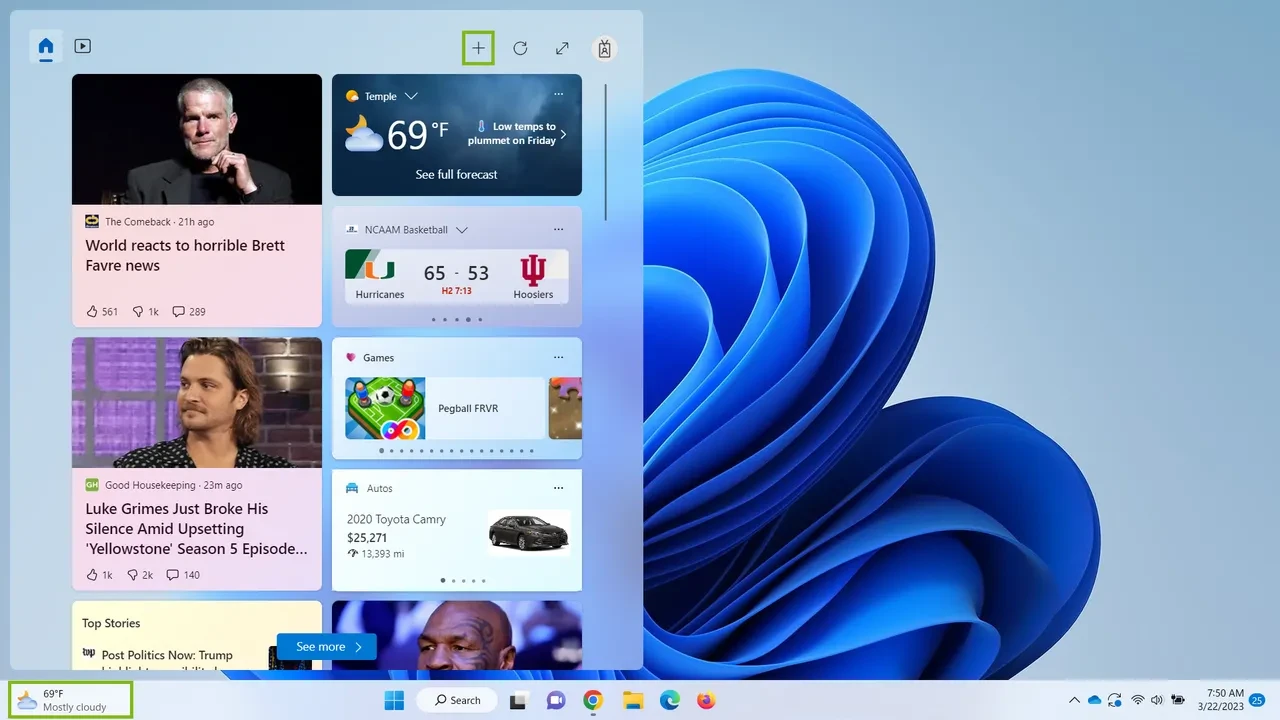Open the widgets profile settings icon
Screen dimensions: 1280x720
pos(604,48)
